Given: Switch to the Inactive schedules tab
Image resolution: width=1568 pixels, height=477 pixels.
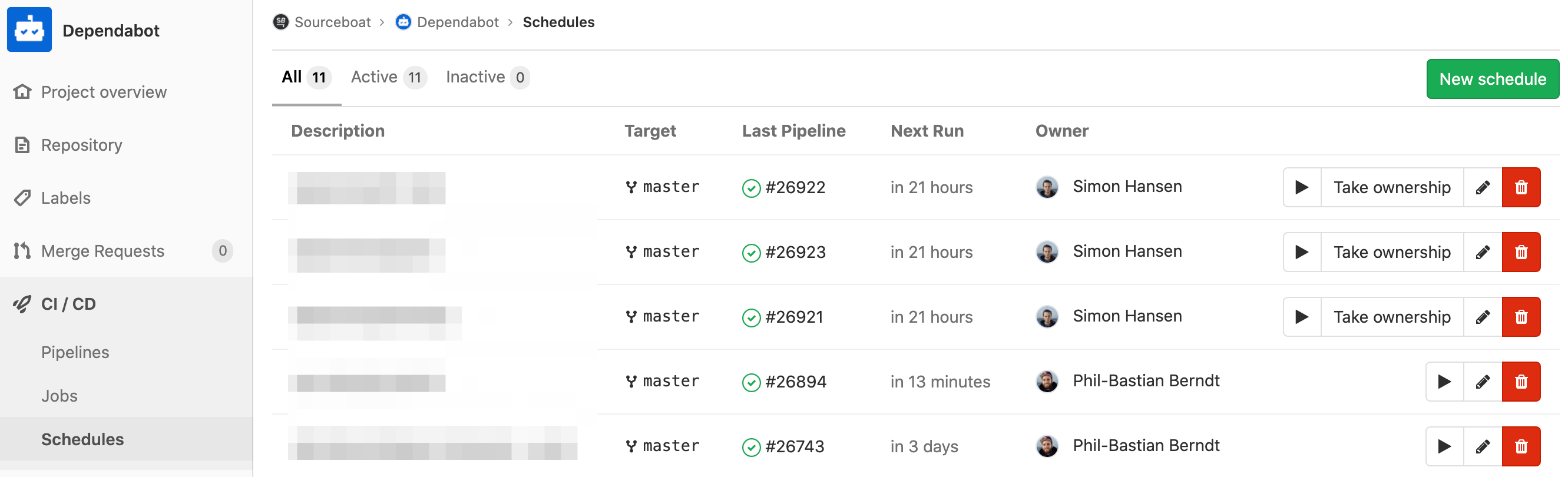Looking at the screenshot, I should pos(487,77).
